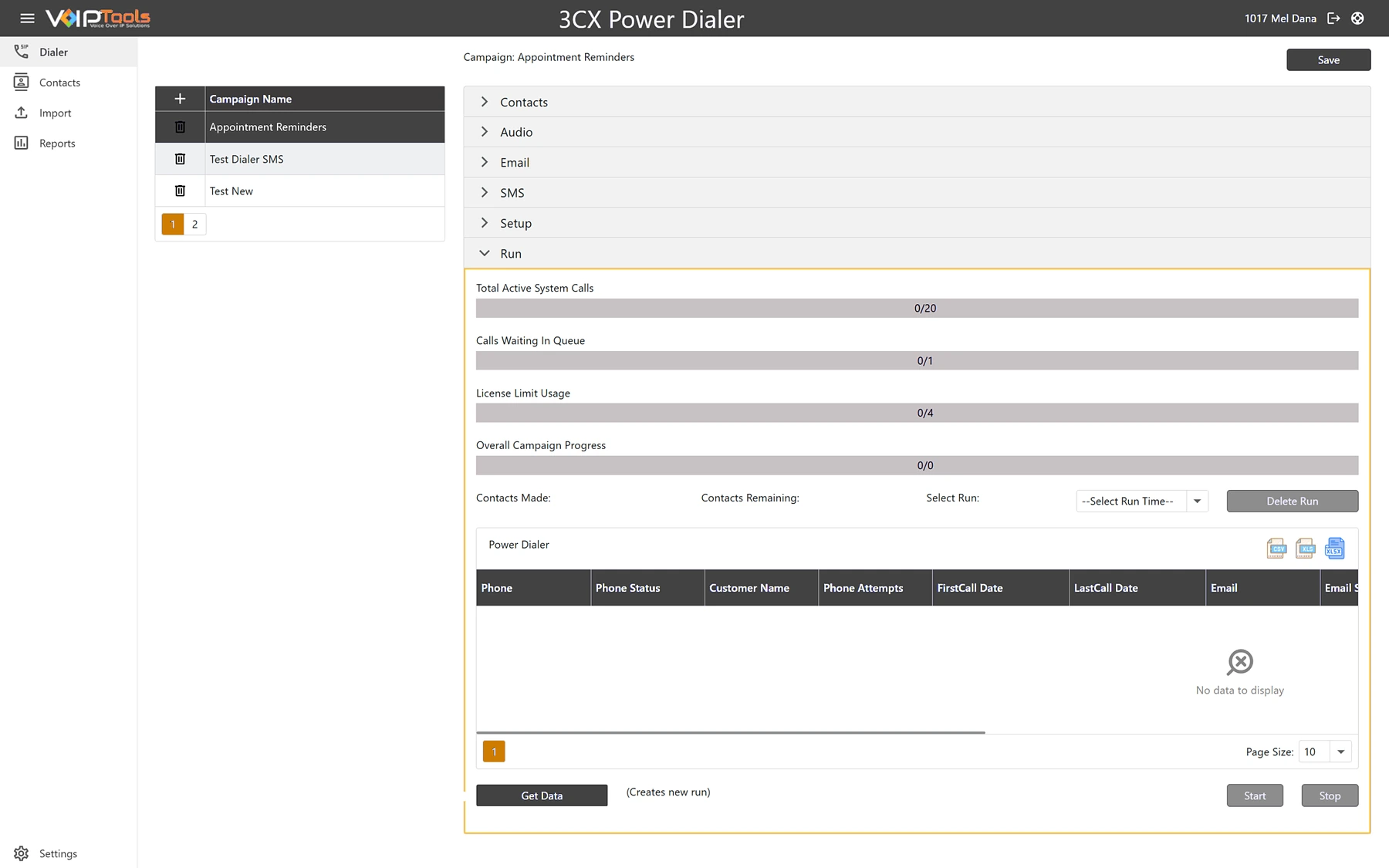The height and width of the screenshot is (868, 1389).
Task: Export Power Dialer grid to CSV
Action: (1276, 549)
